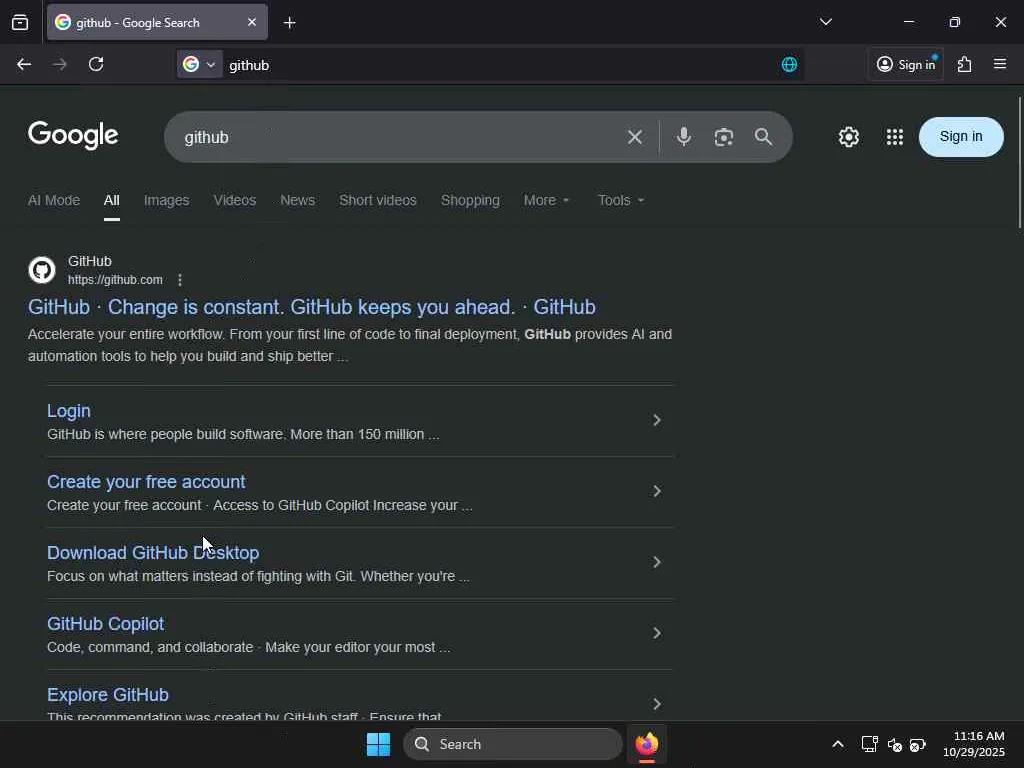Expand the More filters dropdown
Screen dimensions: 1024x768
pos(546,200)
